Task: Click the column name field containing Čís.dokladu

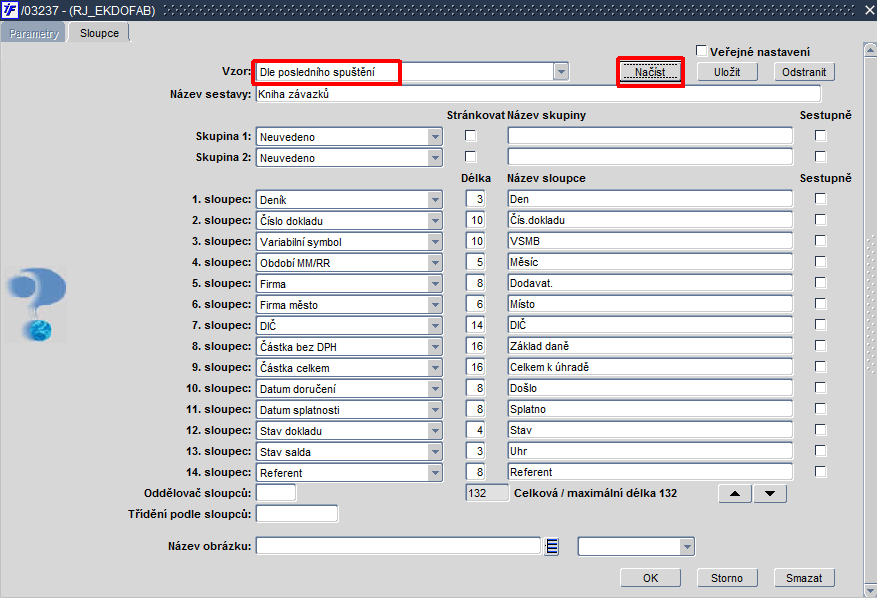Action: pos(650,220)
